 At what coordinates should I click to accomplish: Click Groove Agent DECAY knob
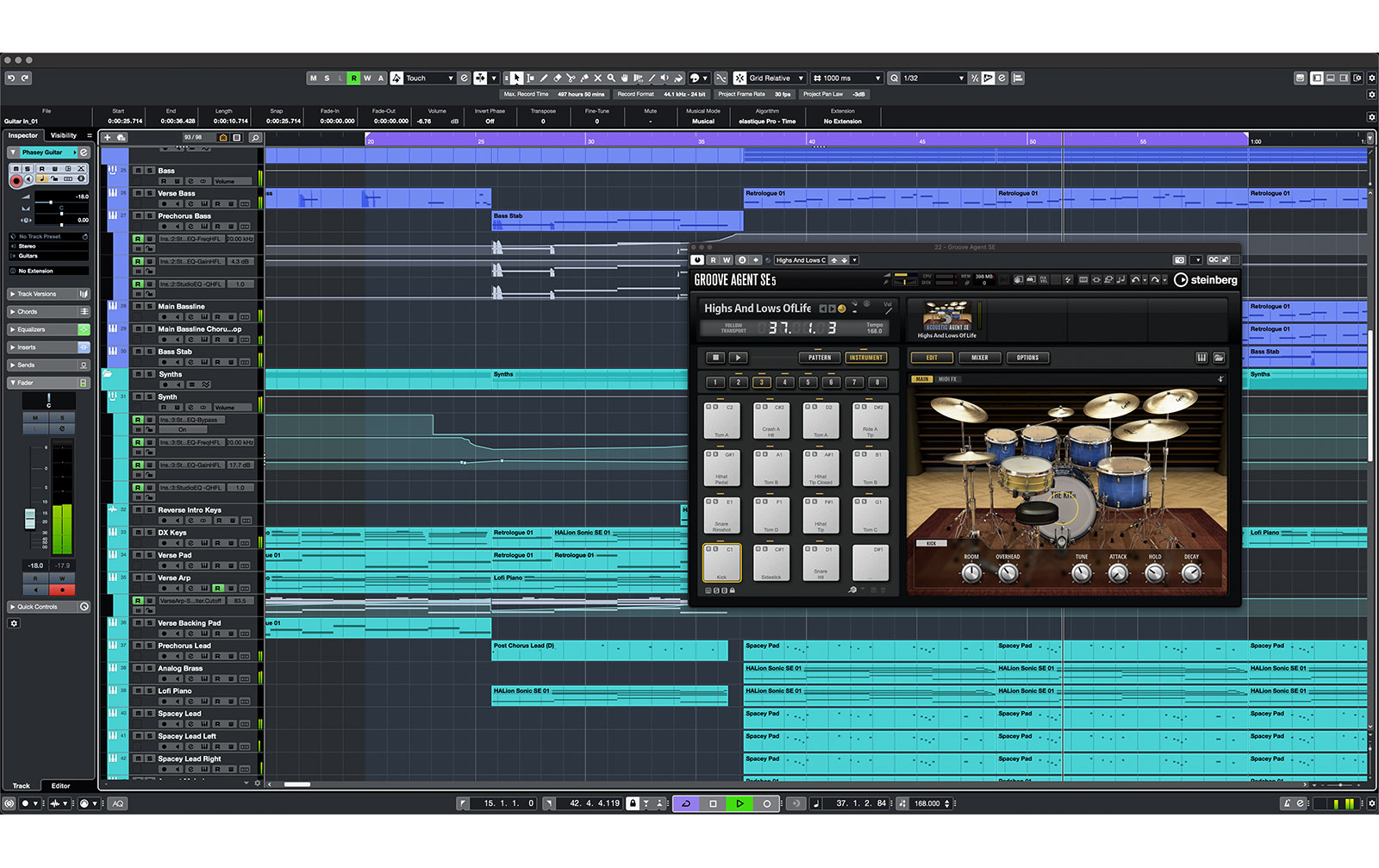click(1191, 574)
